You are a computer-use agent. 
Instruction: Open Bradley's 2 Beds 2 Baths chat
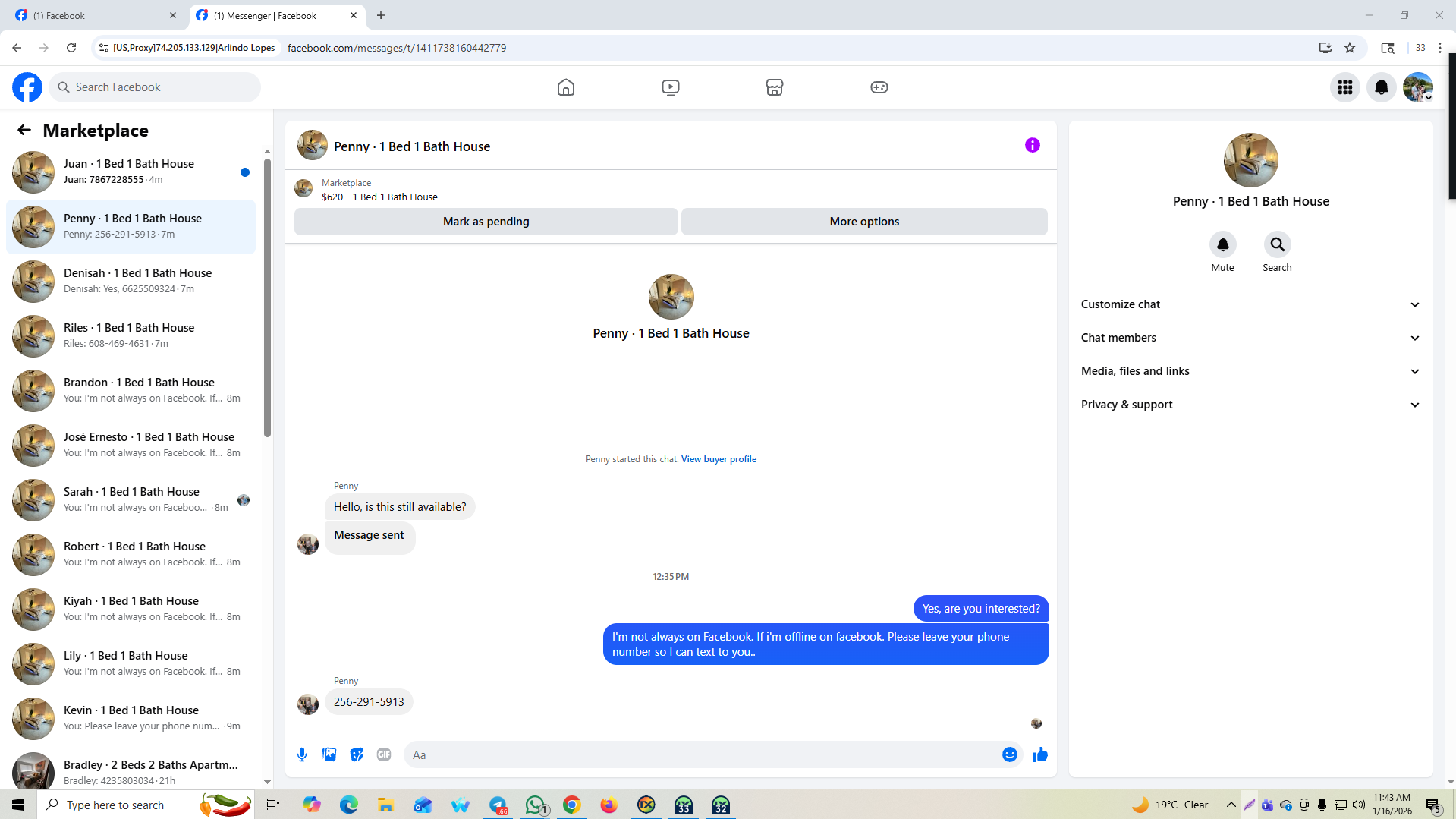131,768
